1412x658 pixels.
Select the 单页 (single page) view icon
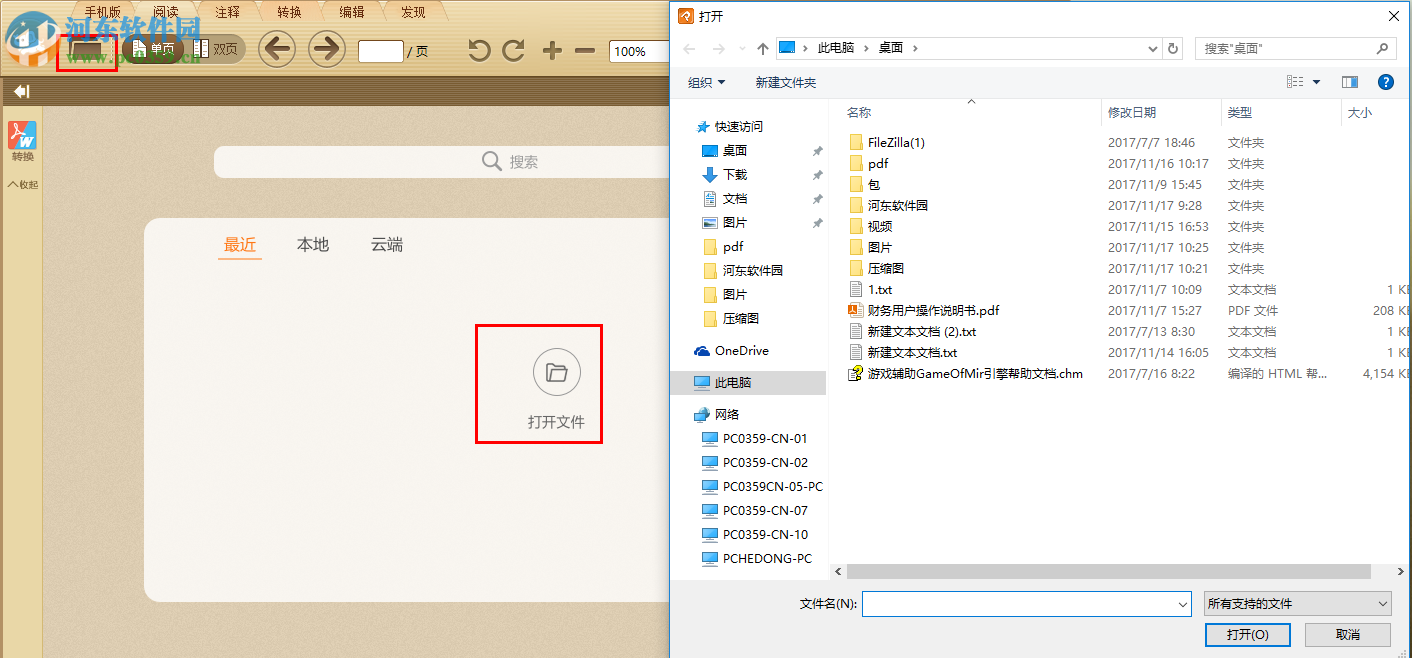[155, 48]
